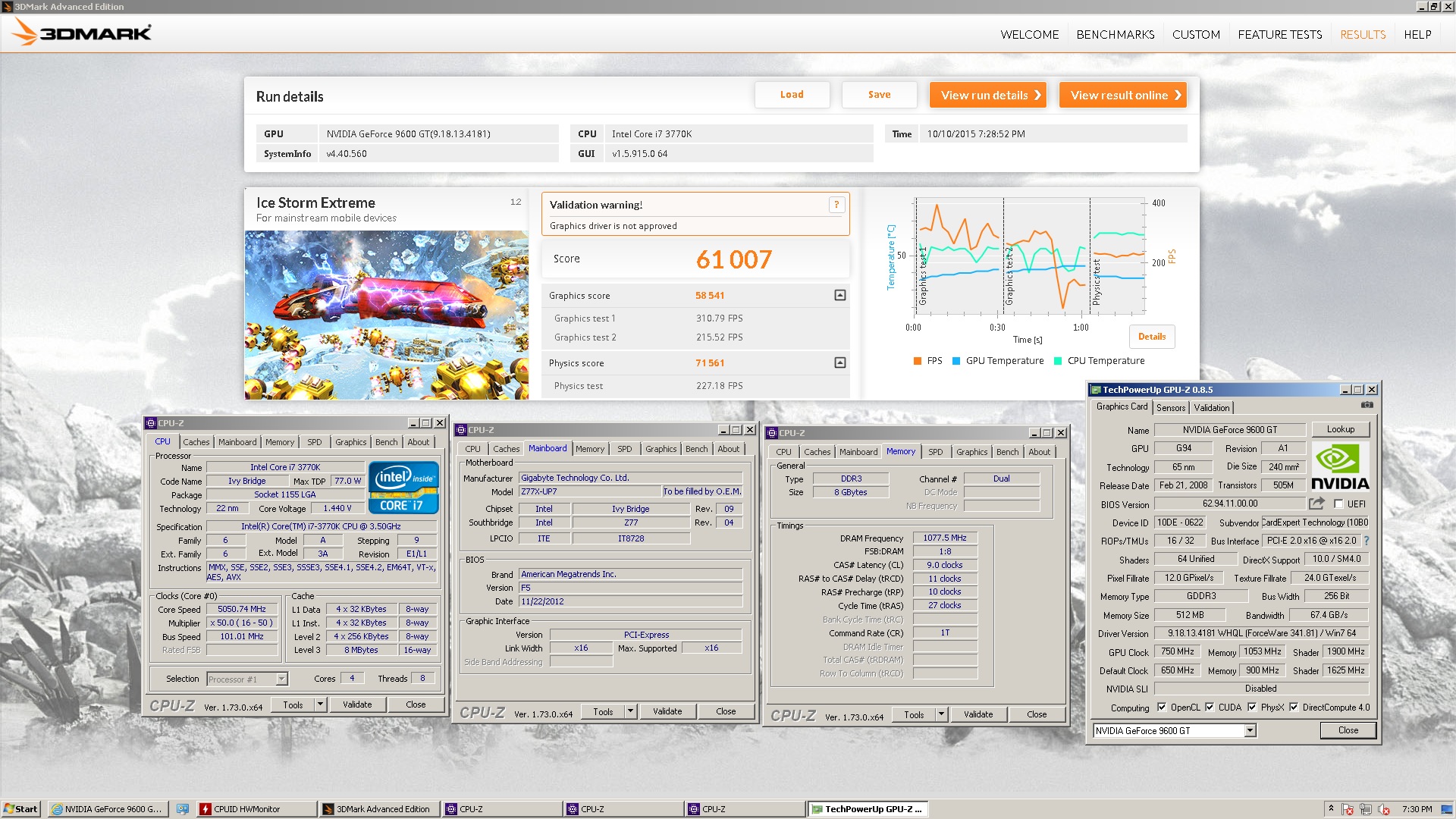This screenshot has height=819, width=1456.
Task: Go to the WELCOME section
Action: 1029,35
